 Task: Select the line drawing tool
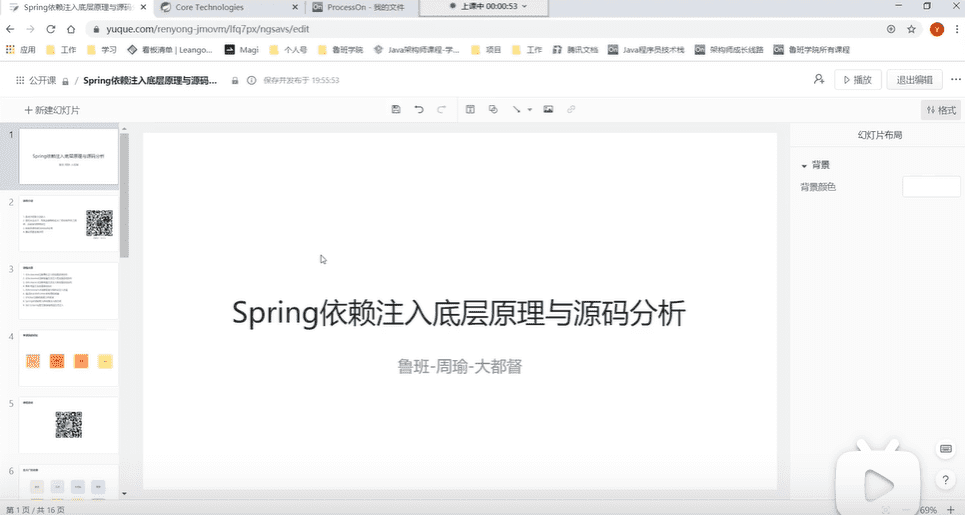[516, 110]
